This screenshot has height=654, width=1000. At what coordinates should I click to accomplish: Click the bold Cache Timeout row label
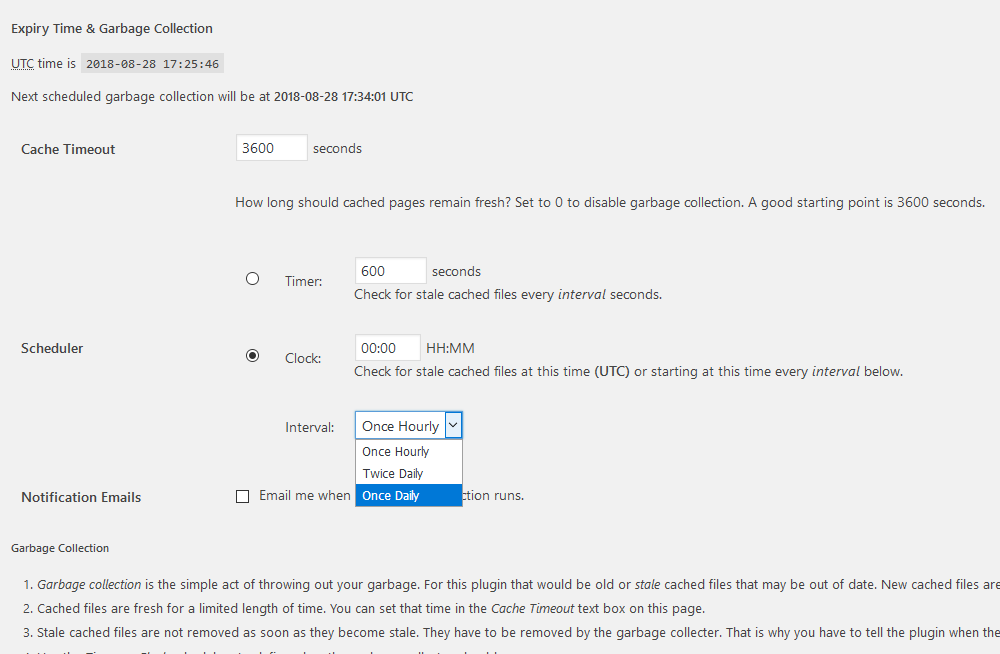click(x=68, y=149)
